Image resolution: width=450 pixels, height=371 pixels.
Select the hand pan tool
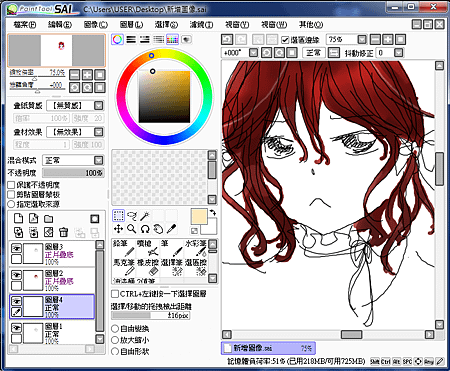coord(158,229)
